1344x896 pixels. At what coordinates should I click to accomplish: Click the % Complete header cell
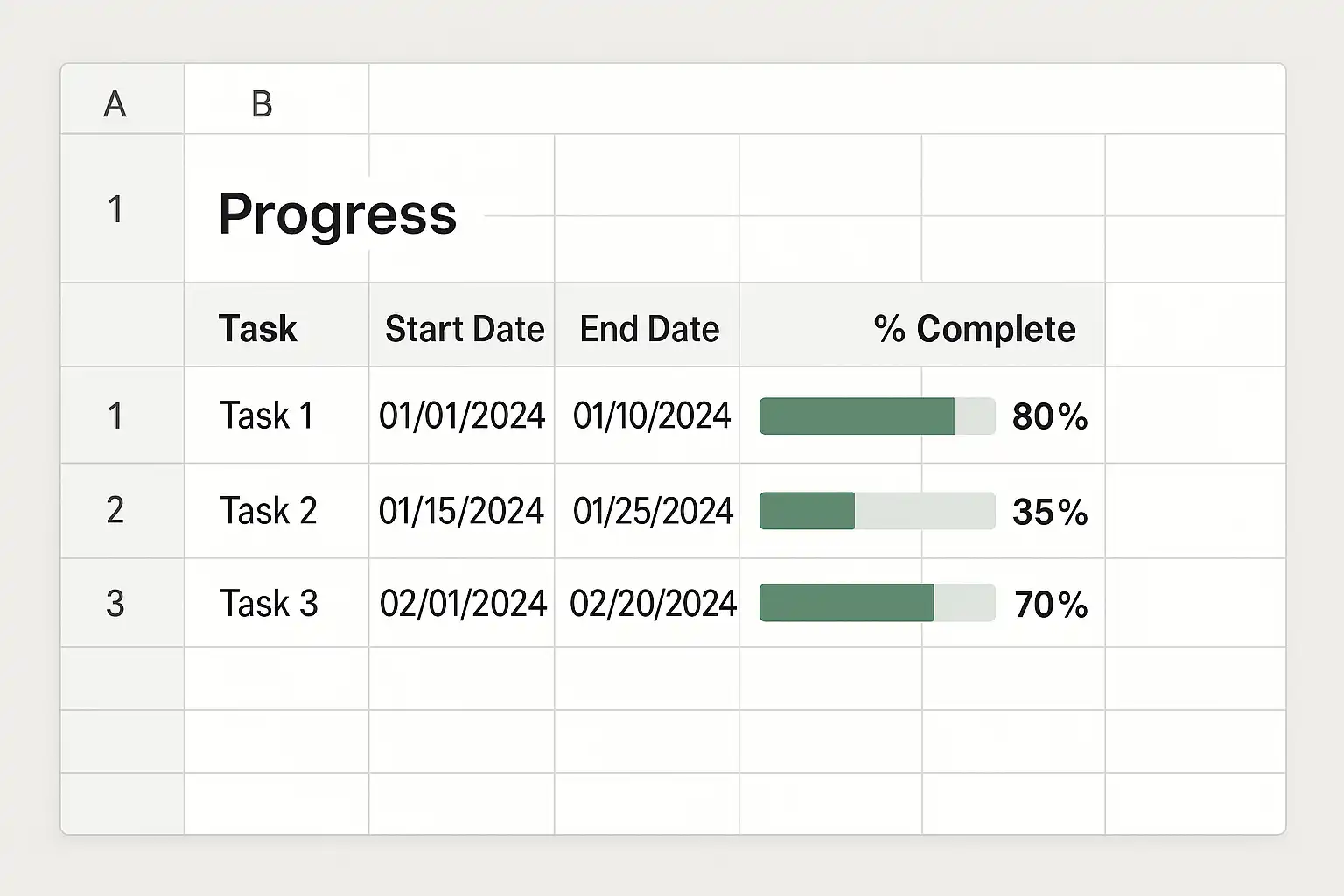tap(974, 329)
